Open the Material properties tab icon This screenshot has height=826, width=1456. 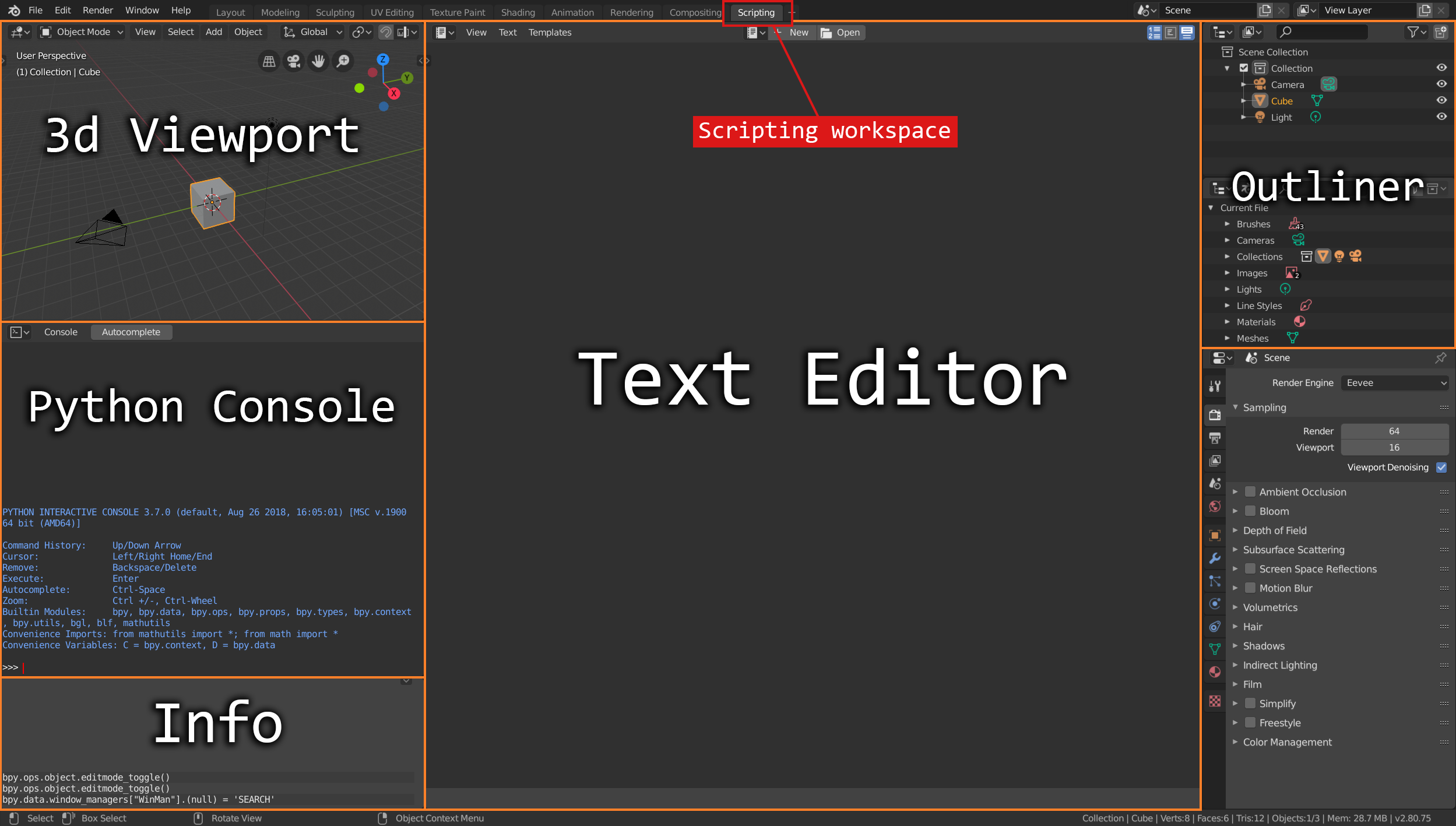(1215, 672)
